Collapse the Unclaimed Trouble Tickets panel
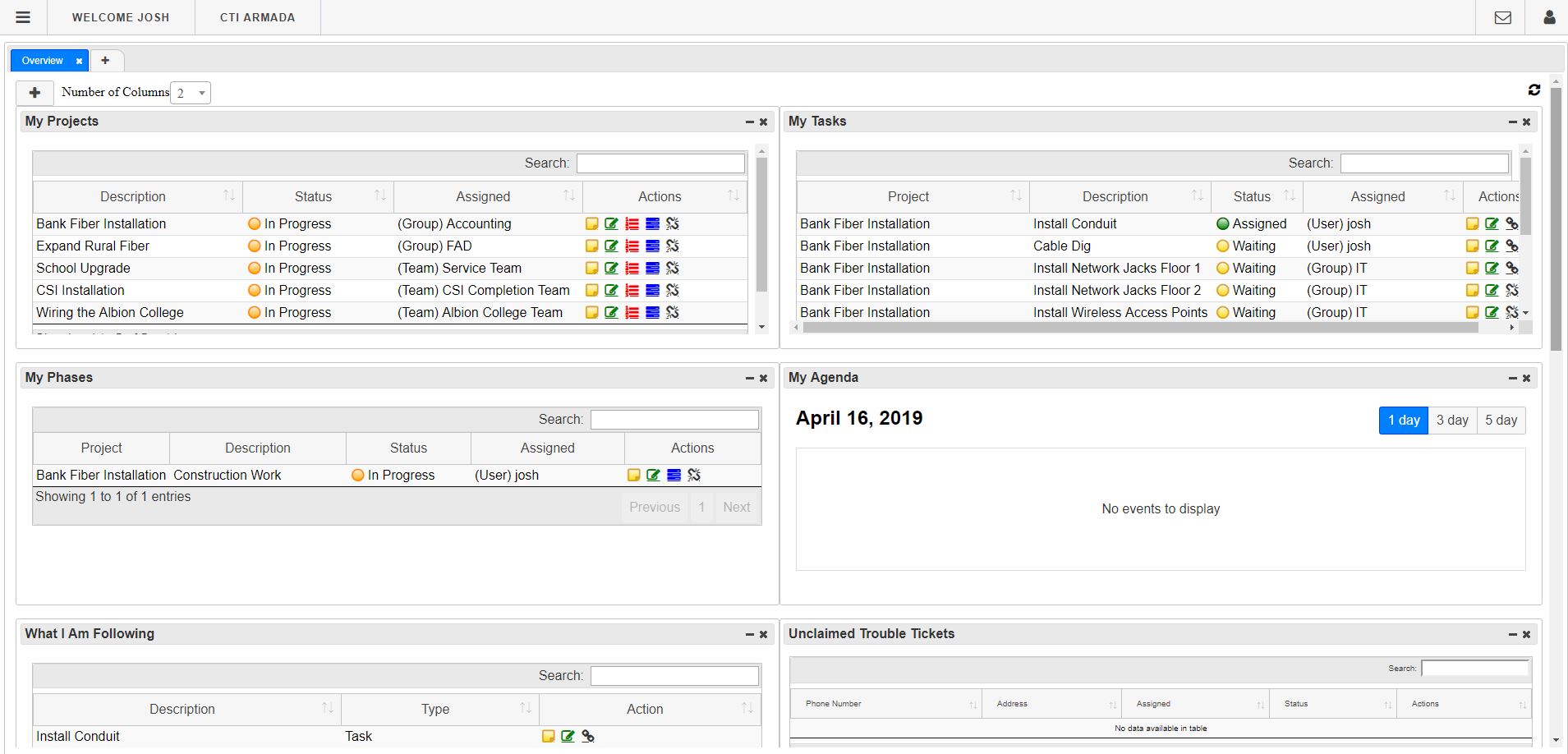 point(1512,634)
